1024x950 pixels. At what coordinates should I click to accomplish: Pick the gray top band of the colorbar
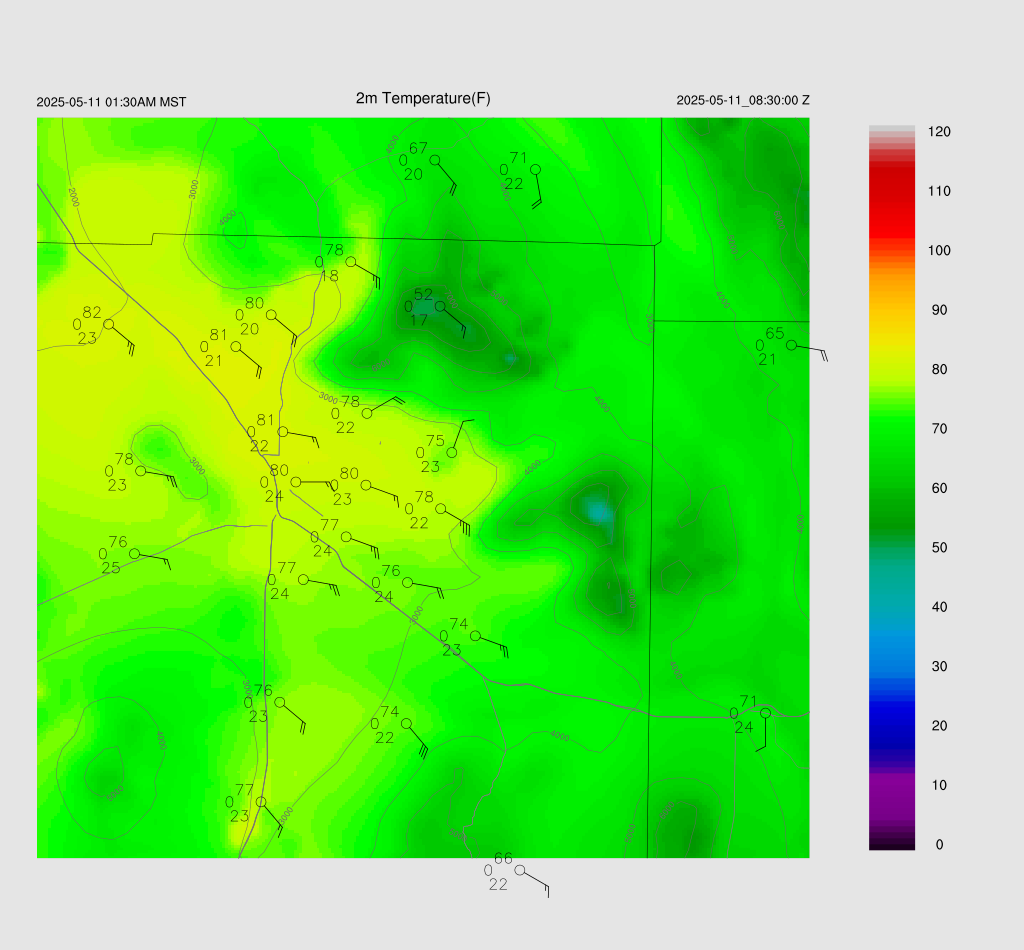(891, 131)
